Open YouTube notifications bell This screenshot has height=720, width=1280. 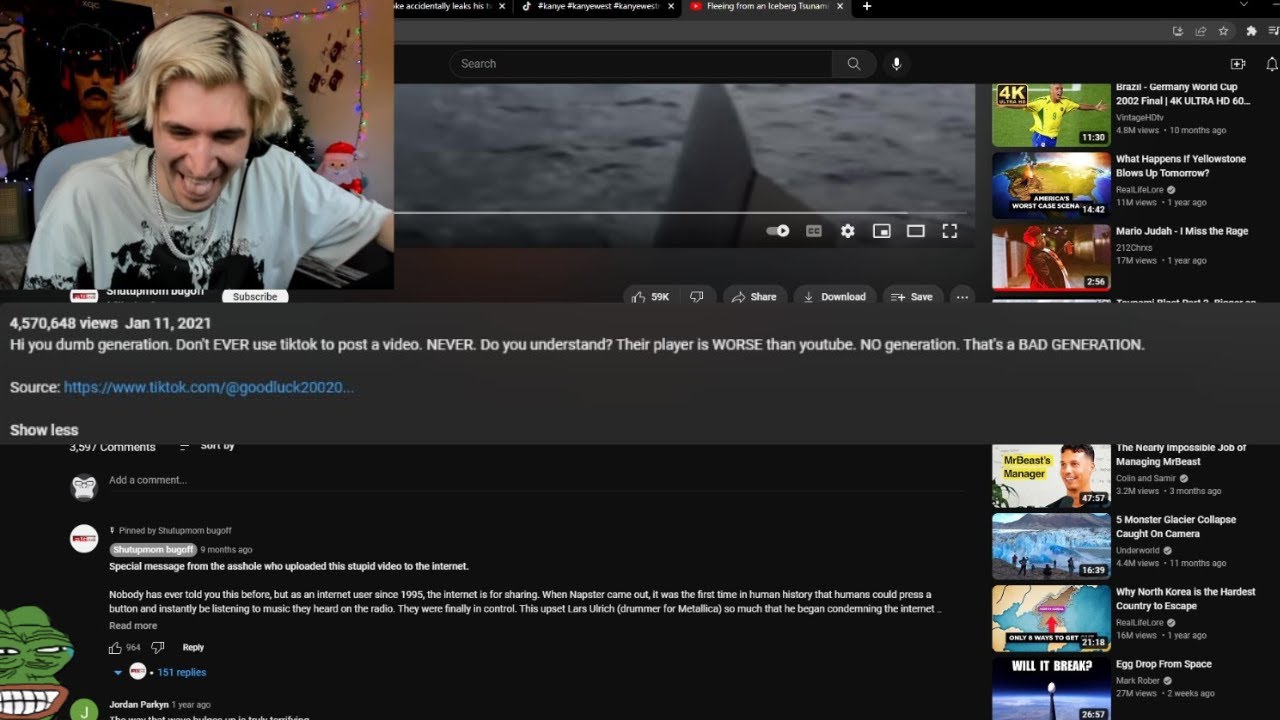(1272, 64)
